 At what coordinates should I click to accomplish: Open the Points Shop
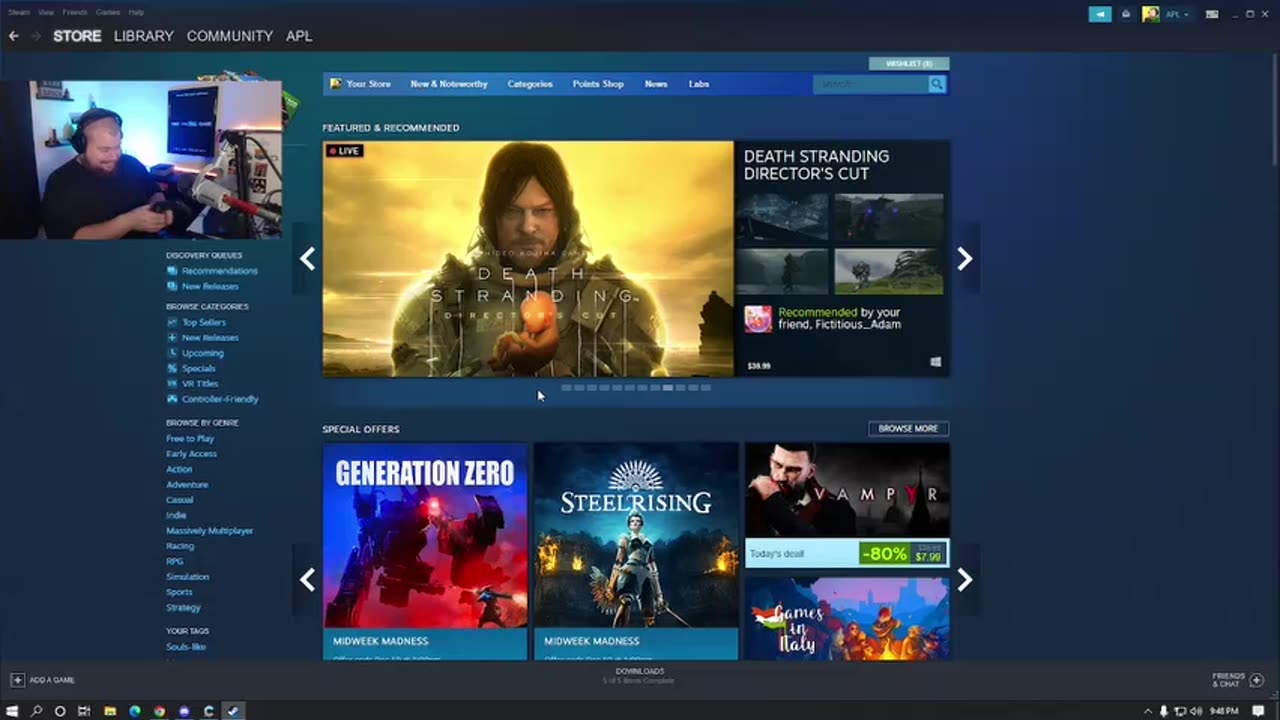(598, 84)
